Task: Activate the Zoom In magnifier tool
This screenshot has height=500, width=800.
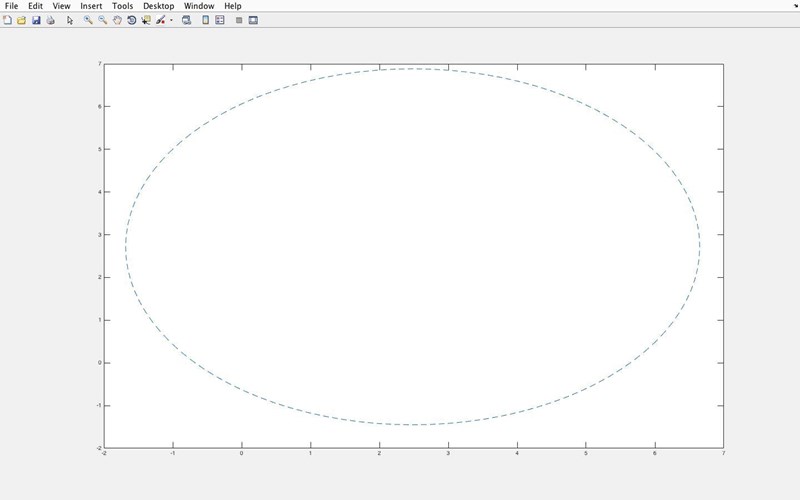Action: point(88,20)
